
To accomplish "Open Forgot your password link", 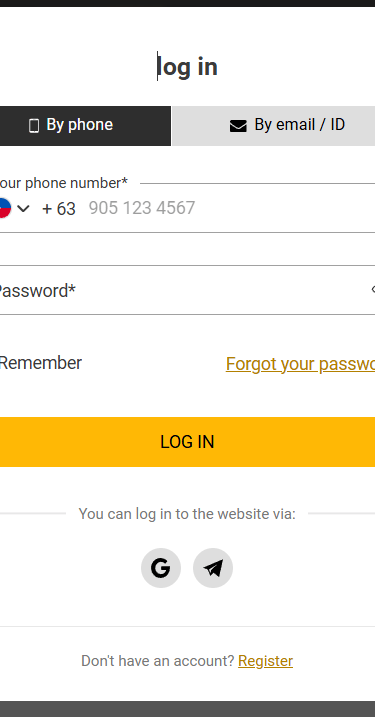I will (300, 364).
